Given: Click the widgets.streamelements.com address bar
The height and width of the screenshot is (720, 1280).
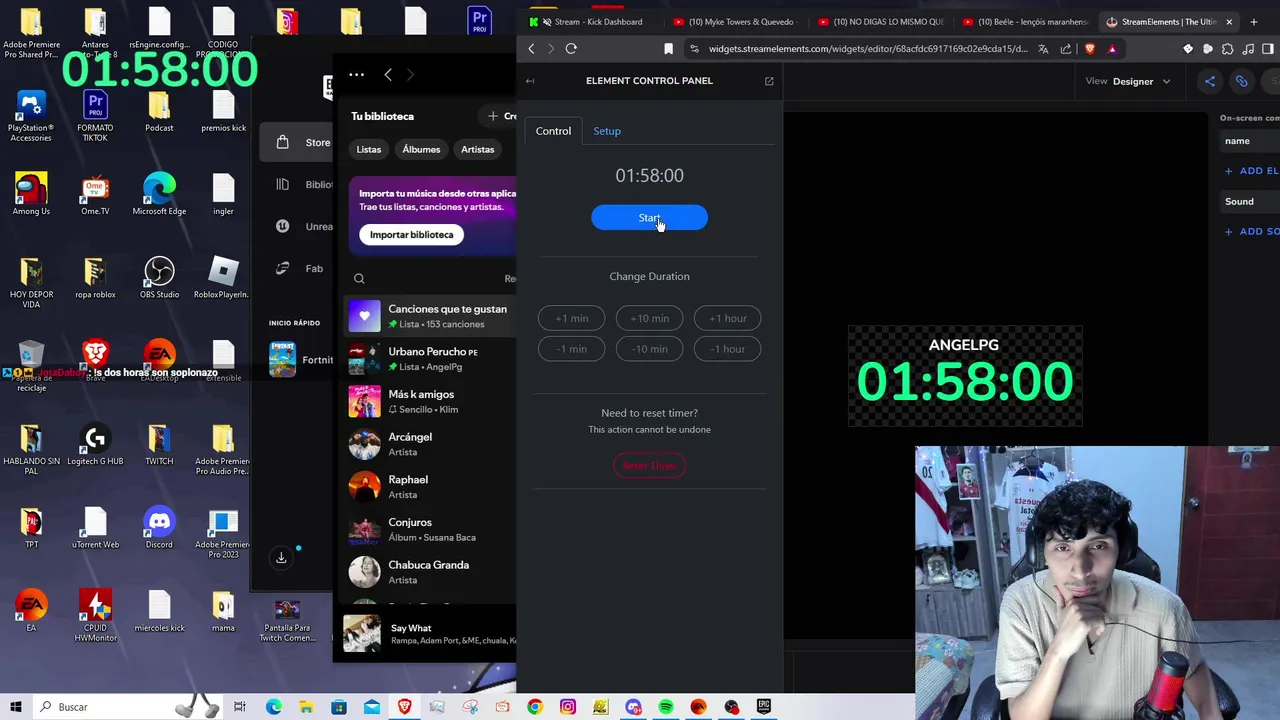Looking at the screenshot, I should click(867, 49).
